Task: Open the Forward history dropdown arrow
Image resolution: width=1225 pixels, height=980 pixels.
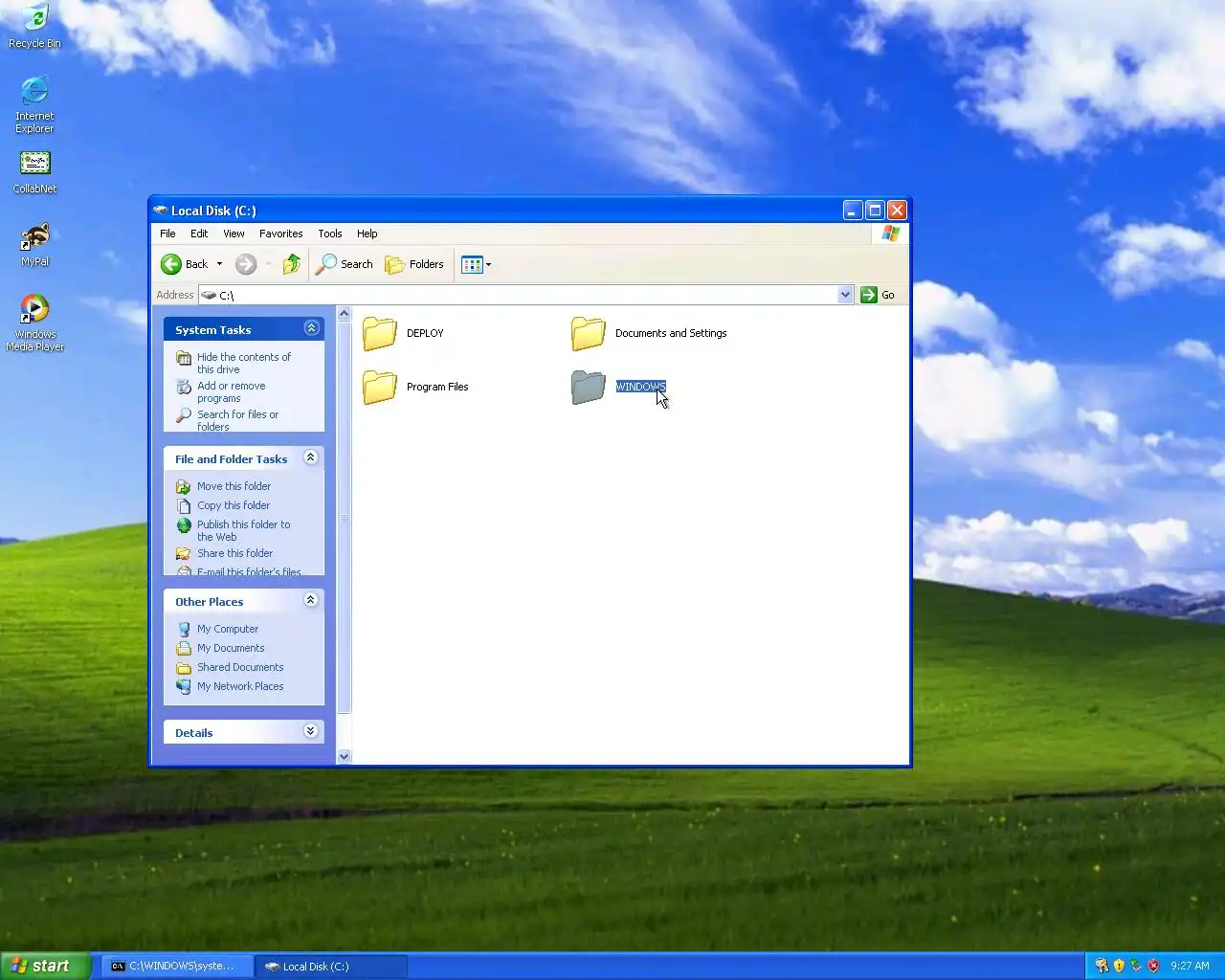Action: point(268,264)
